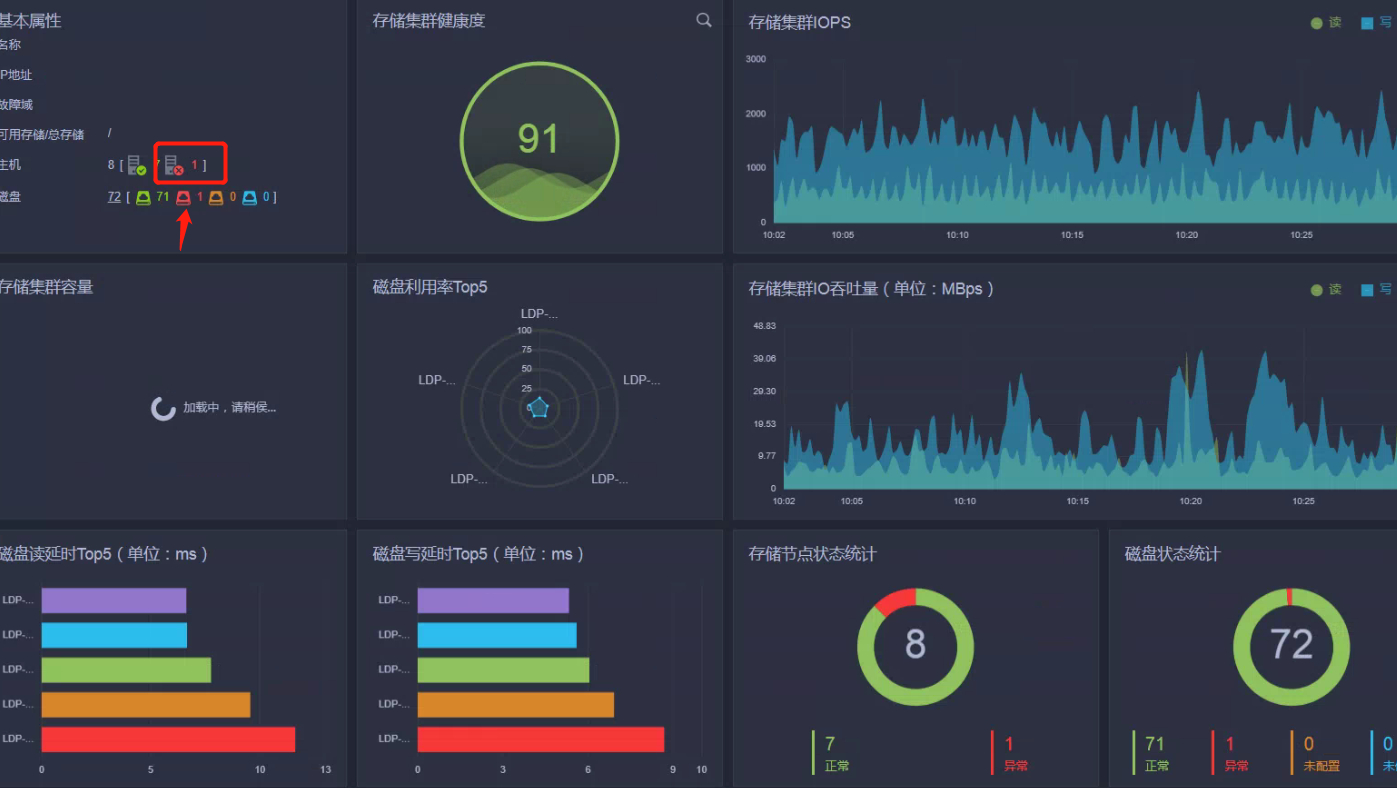Click the green normal disk icon
The width and height of the screenshot is (1397, 788).
(x=143, y=197)
